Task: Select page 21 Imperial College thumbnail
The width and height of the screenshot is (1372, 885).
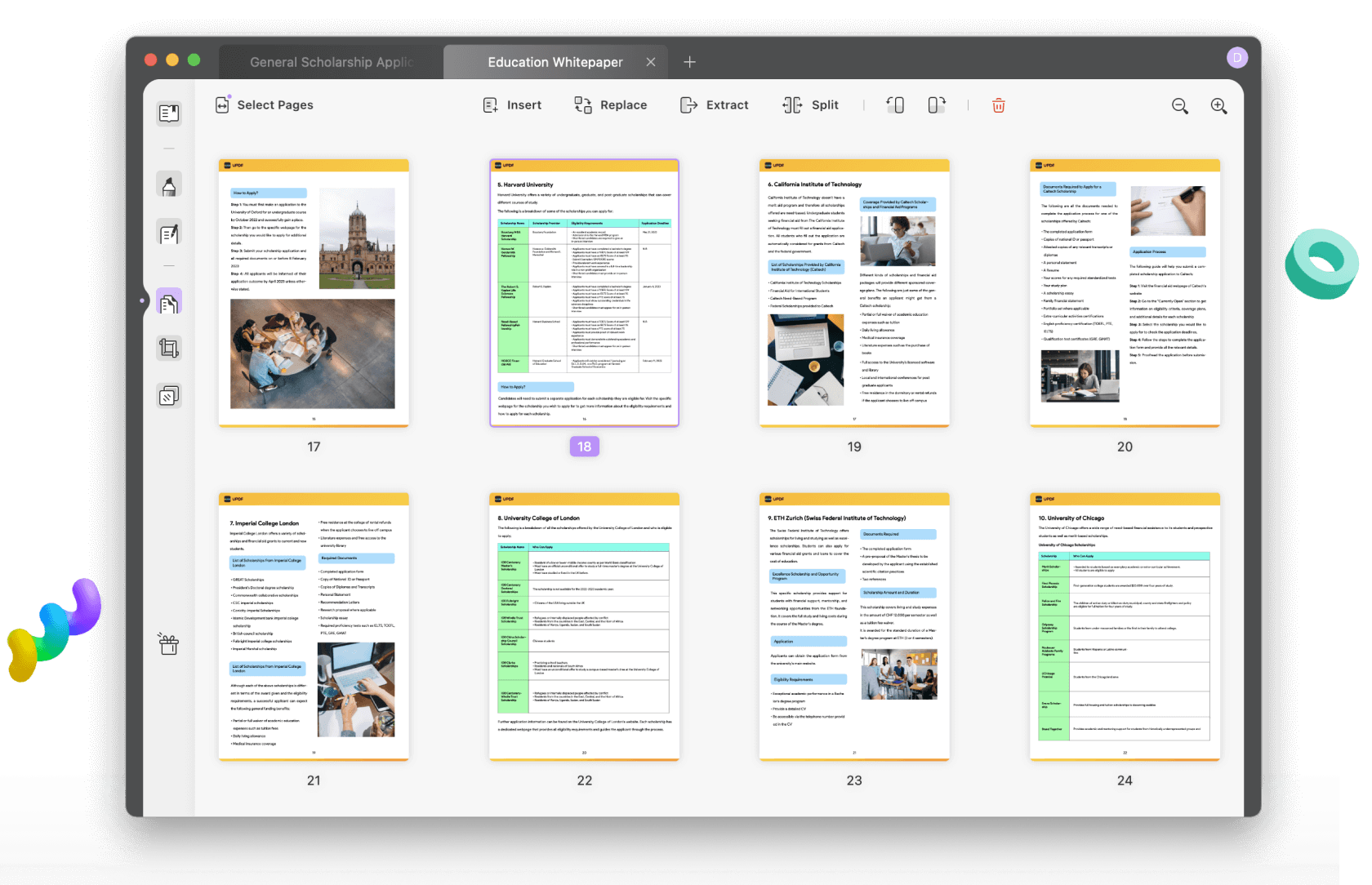Action: tap(314, 627)
